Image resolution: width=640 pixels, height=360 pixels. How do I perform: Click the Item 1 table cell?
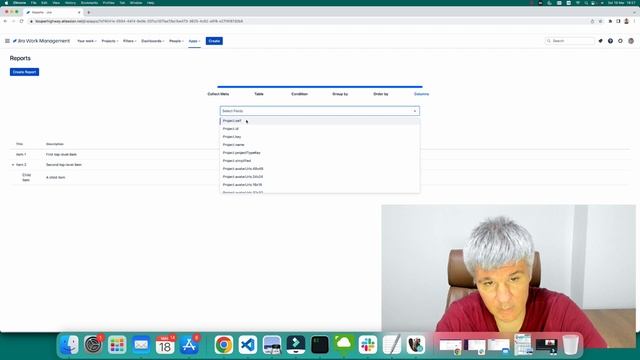(21, 155)
